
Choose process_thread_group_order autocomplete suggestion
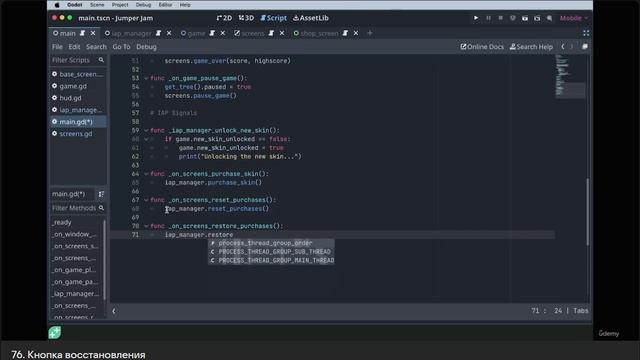(x=271, y=243)
